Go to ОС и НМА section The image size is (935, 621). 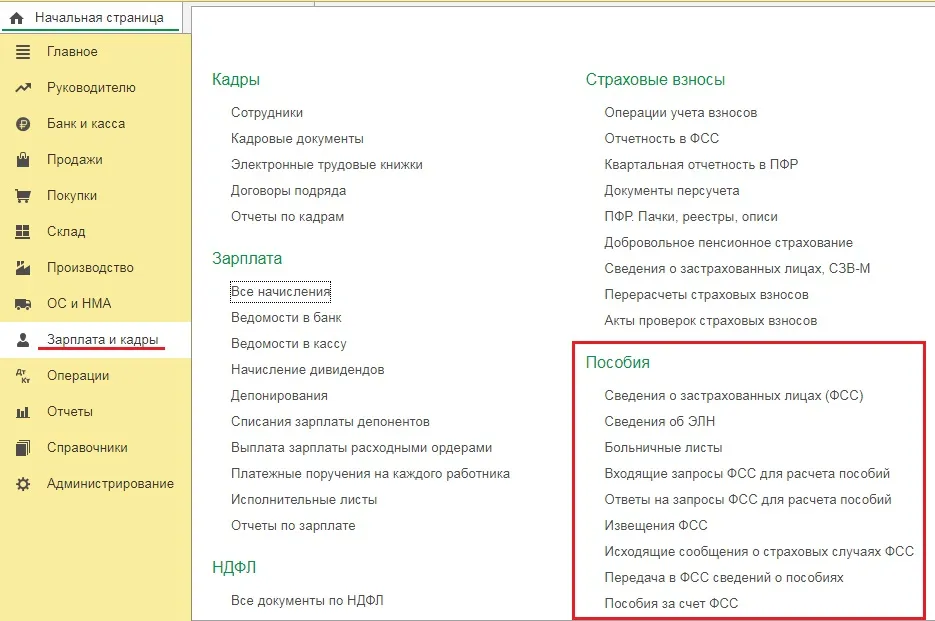(x=79, y=304)
